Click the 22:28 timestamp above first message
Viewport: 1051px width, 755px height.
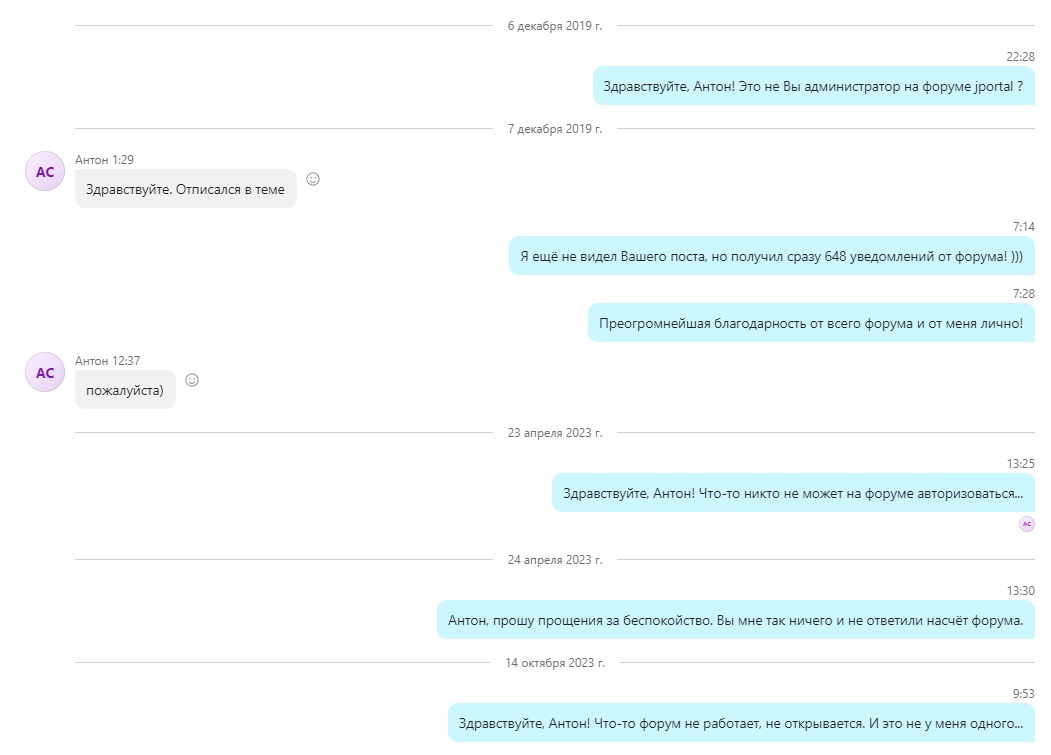[1020, 57]
